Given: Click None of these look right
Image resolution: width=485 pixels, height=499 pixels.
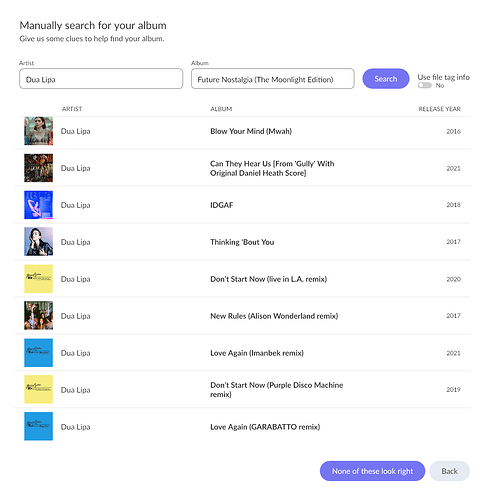Looking at the screenshot, I should (372, 471).
